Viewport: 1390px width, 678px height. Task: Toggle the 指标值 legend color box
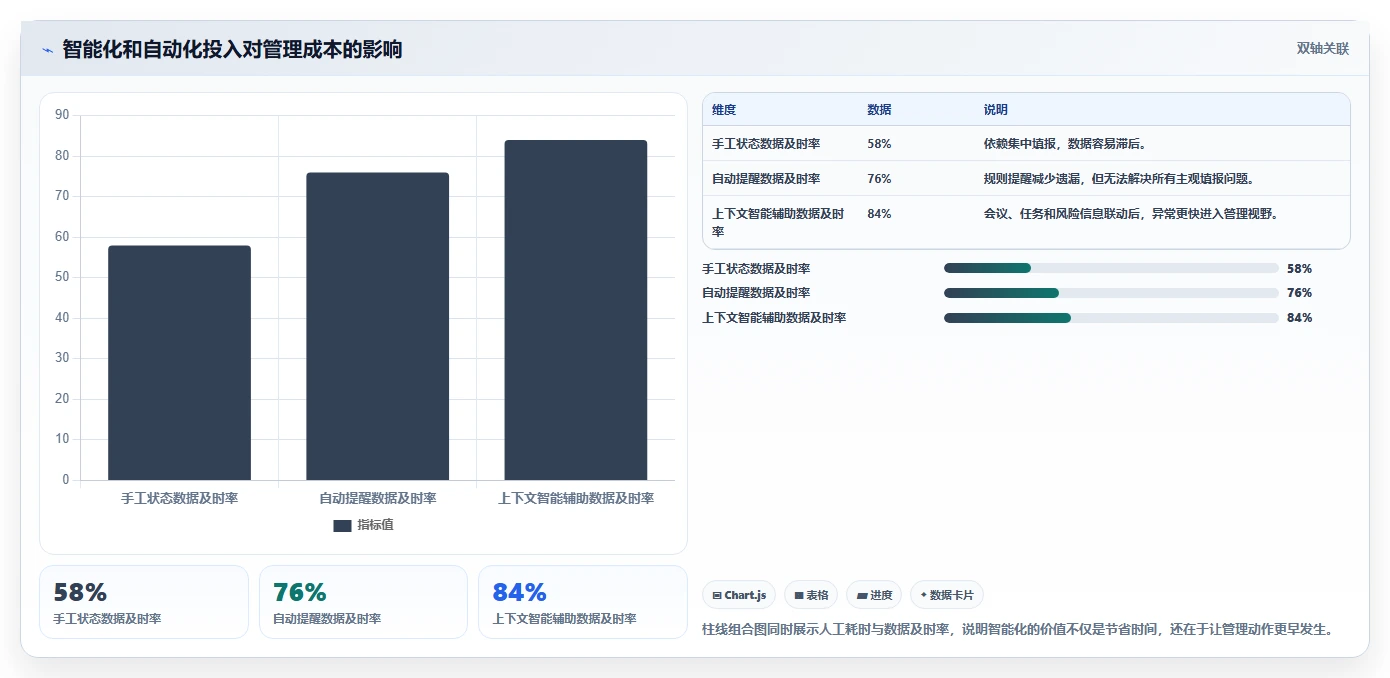coord(342,525)
